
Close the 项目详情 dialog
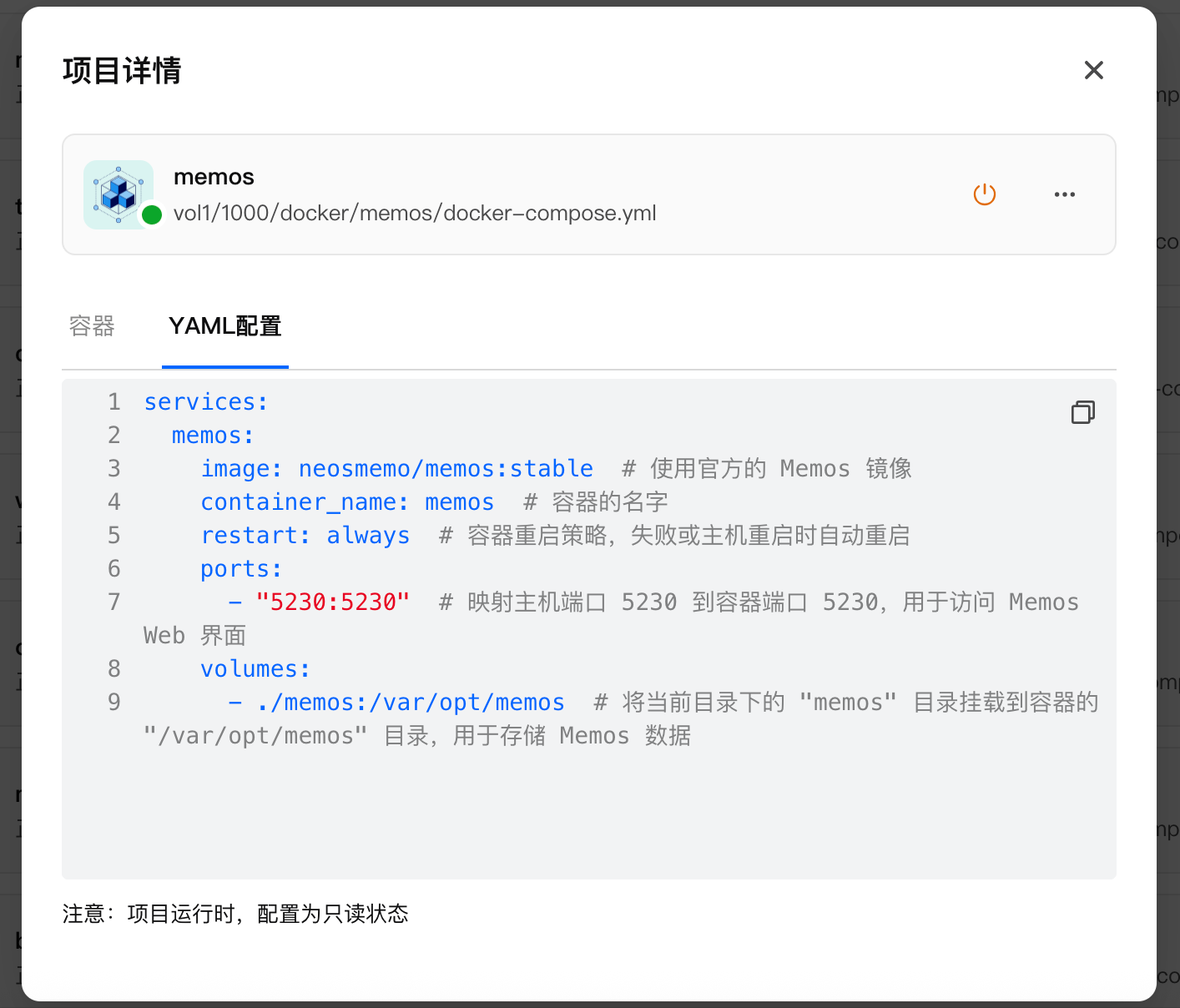point(1093,70)
